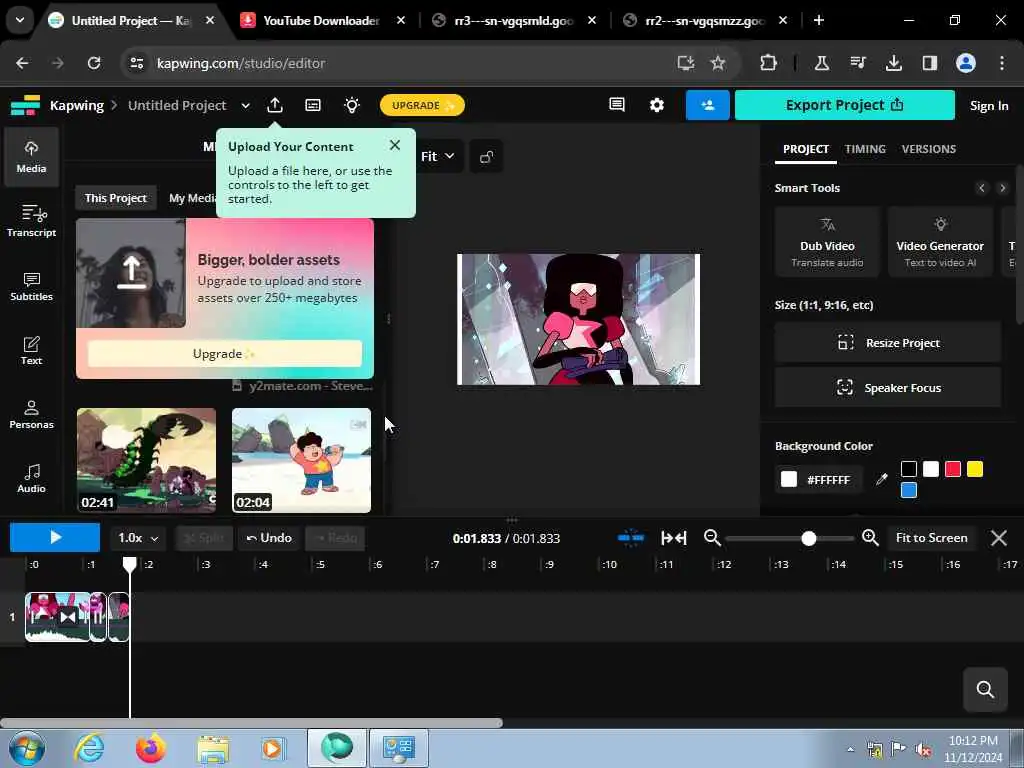Click the #FFFFFF background color field
The height and width of the screenshot is (768, 1024).
tap(820, 479)
